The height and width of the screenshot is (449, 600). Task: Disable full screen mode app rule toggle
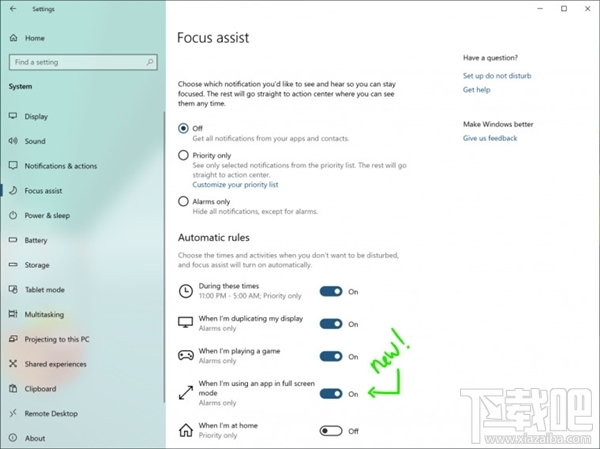click(x=331, y=393)
